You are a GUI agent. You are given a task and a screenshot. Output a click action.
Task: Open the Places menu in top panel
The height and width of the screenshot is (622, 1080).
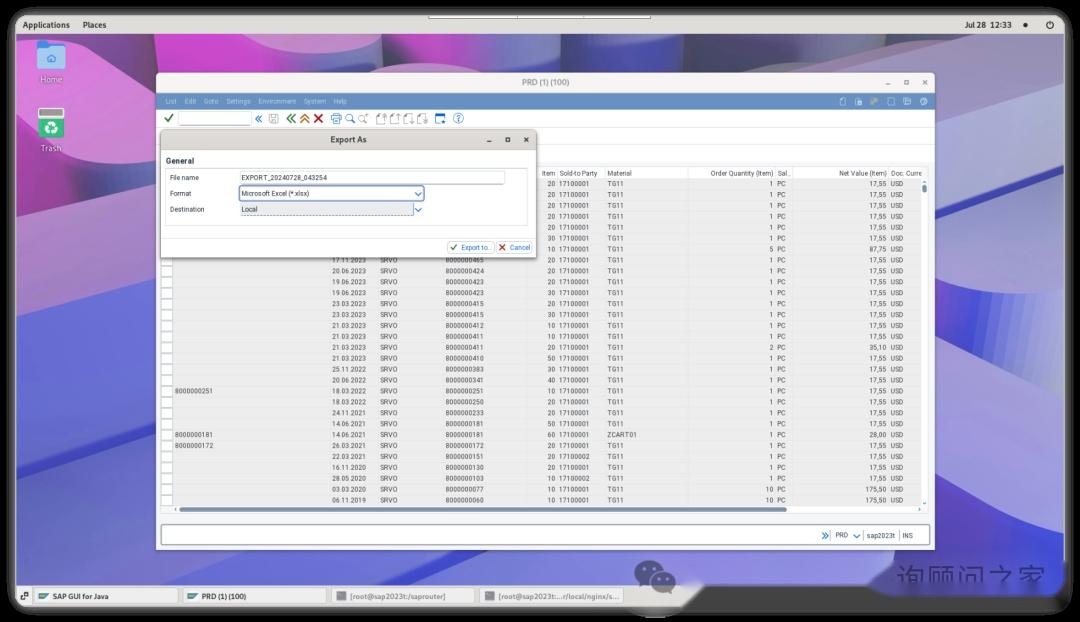click(94, 25)
